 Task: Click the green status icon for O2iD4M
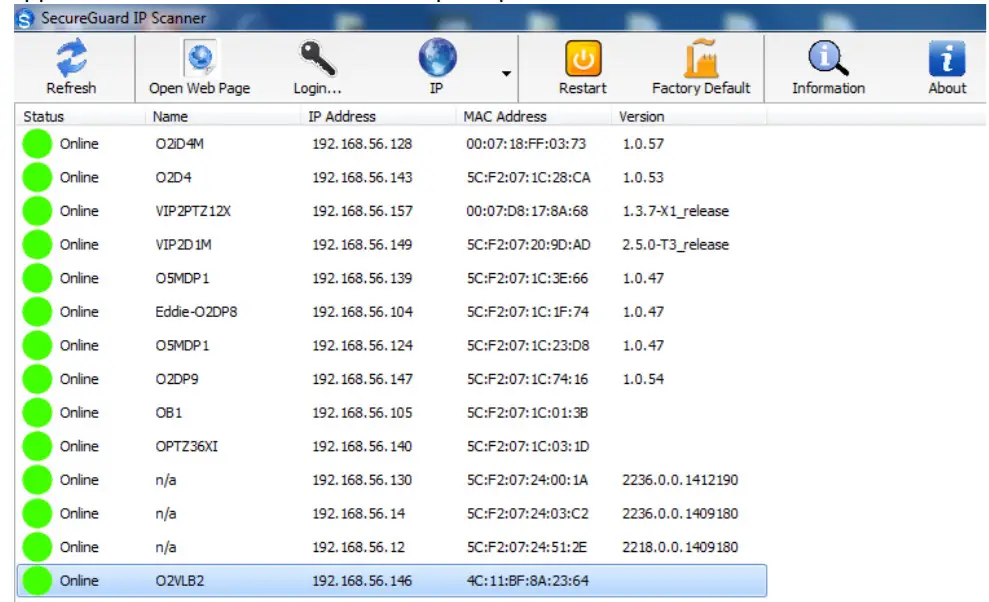[x=37, y=144]
